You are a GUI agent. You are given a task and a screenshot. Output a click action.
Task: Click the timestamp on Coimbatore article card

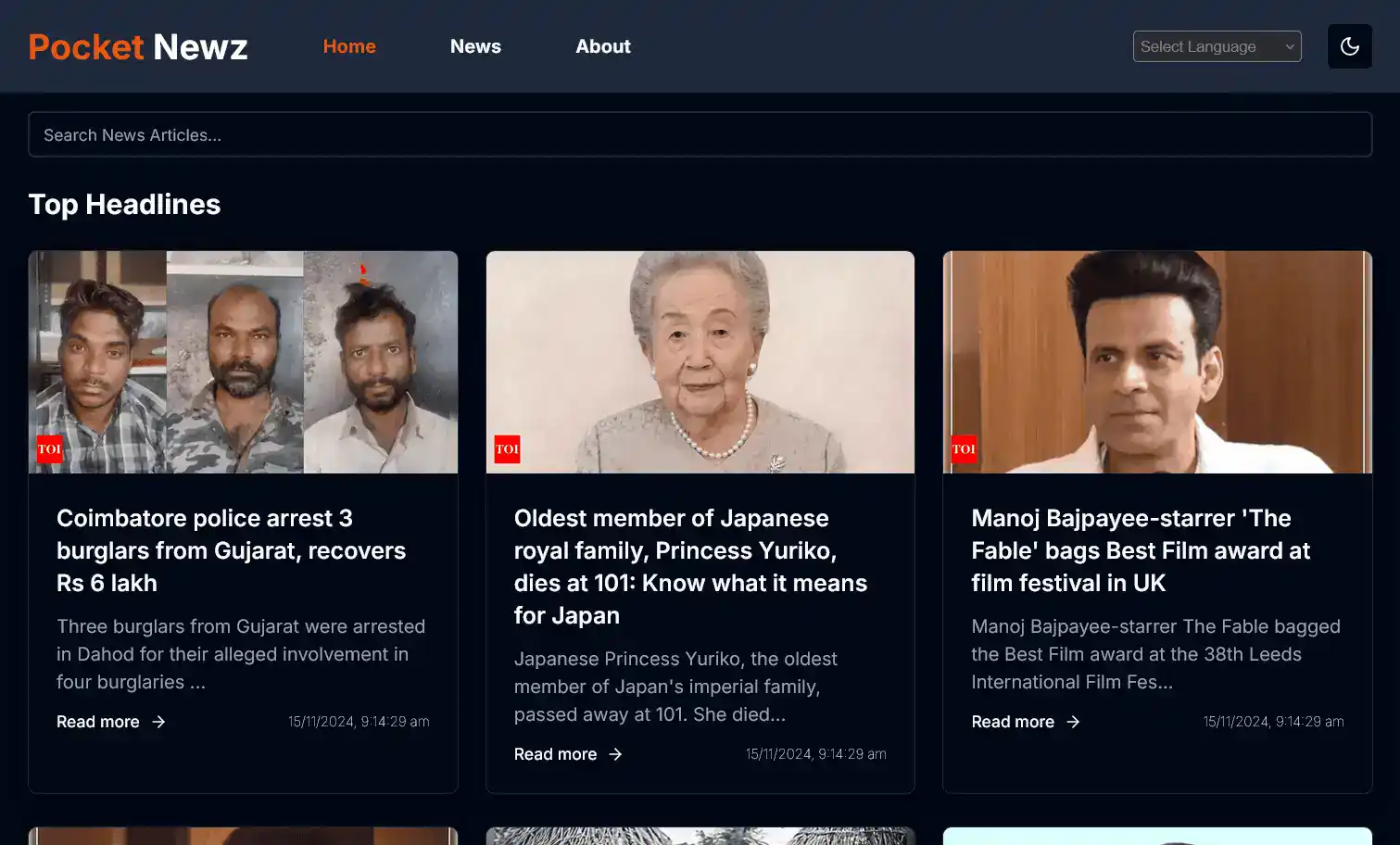tap(359, 722)
